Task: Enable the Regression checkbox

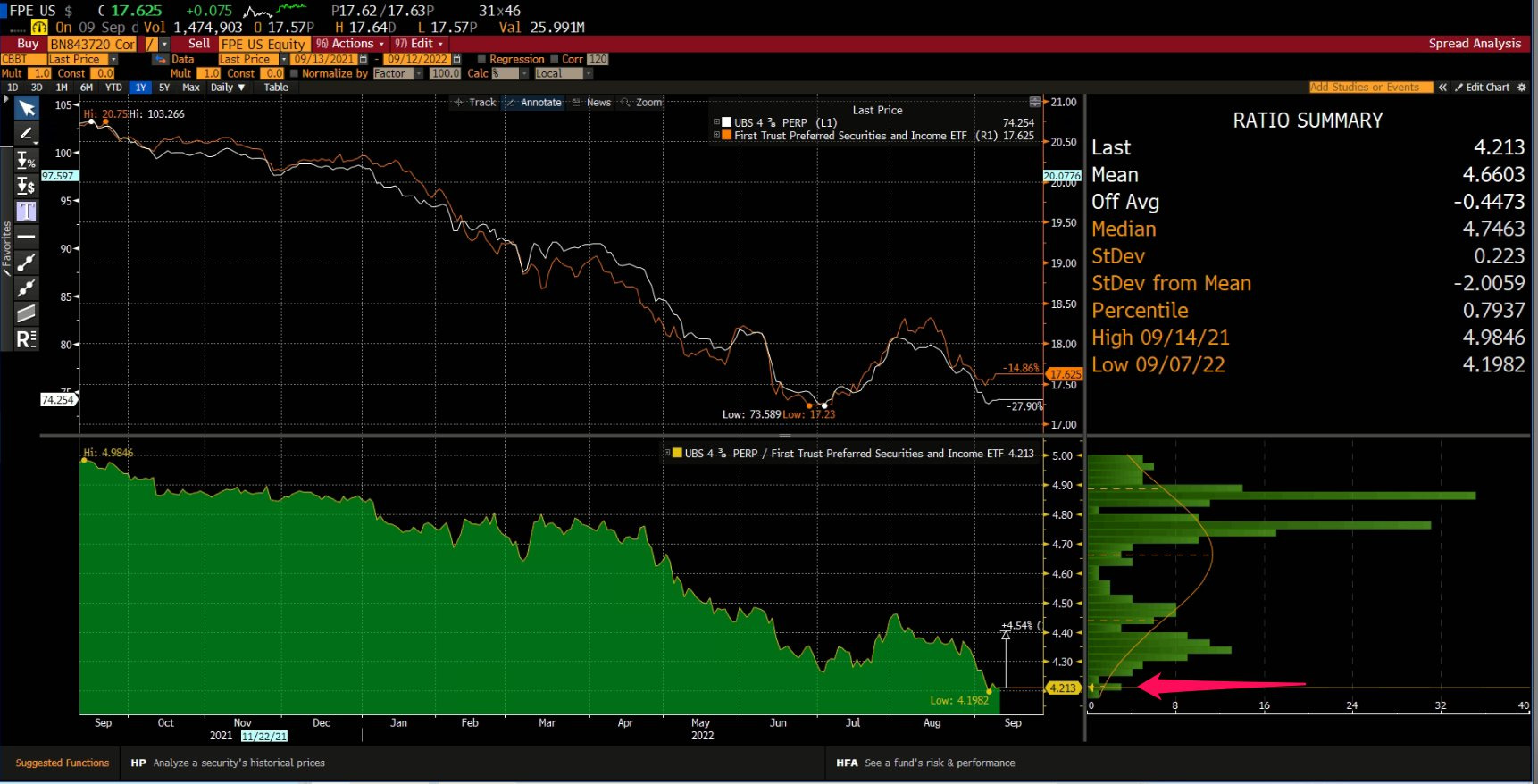Action: [x=481, y=59]
